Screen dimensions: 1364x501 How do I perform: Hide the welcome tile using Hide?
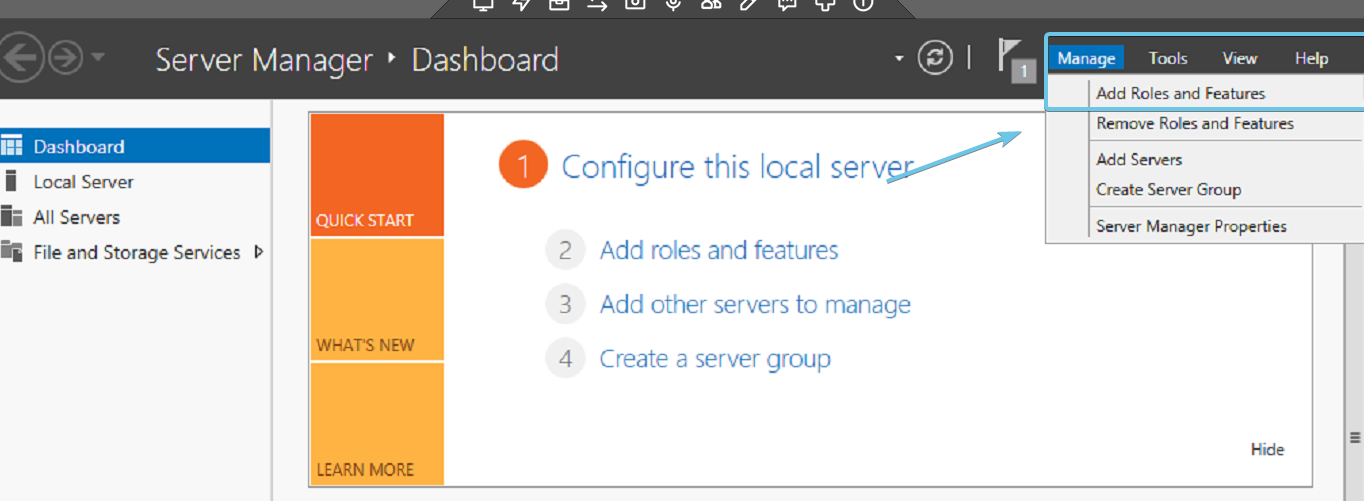point(1267,449)
